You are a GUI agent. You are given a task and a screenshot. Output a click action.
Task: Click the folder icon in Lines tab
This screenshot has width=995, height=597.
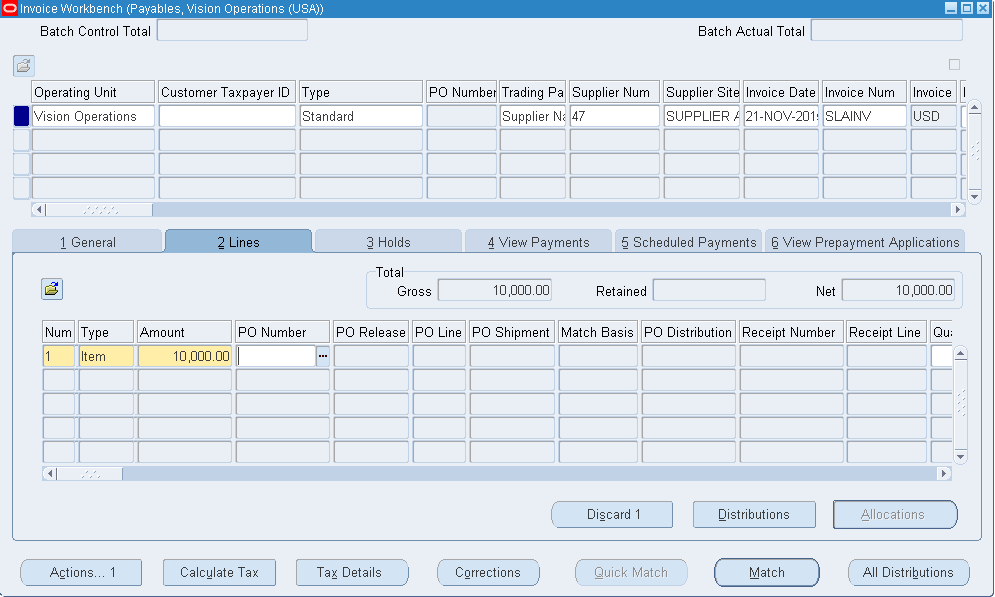tap(52, 289)
